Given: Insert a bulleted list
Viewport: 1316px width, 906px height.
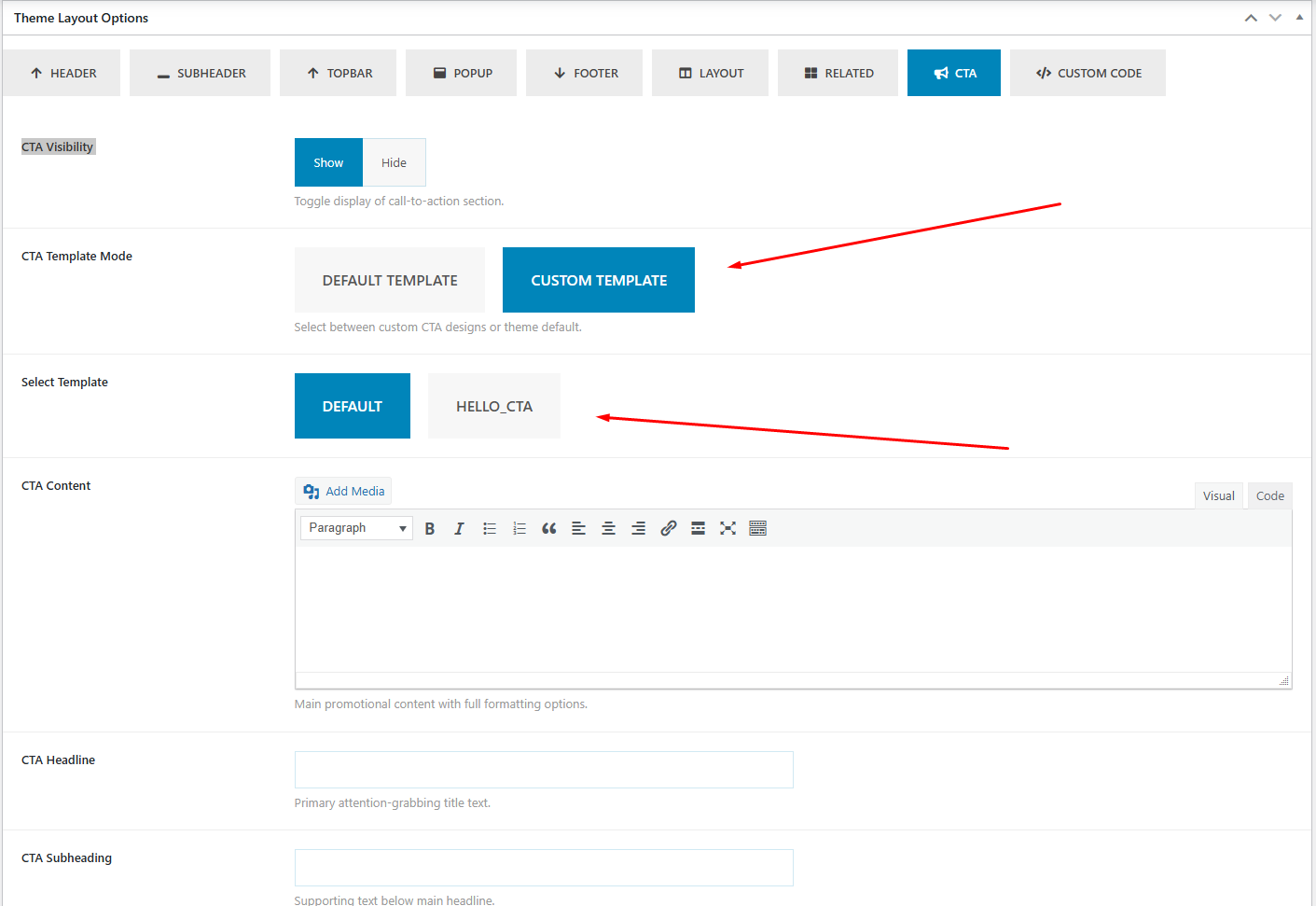Looking at the screenshot, I should [490, 528].
